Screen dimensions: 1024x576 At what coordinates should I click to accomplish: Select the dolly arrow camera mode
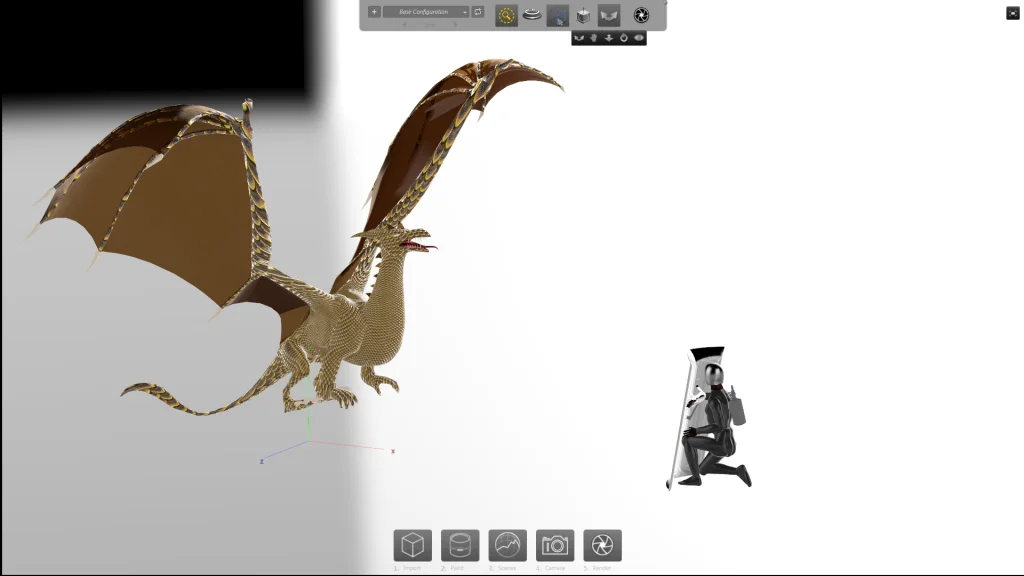point(608,38)
